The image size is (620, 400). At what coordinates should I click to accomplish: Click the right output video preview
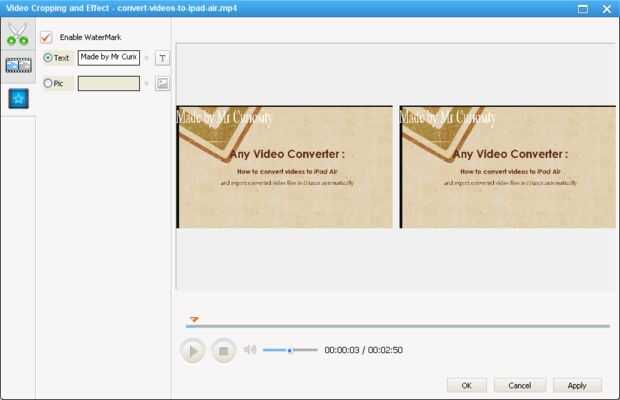[508, 167]
